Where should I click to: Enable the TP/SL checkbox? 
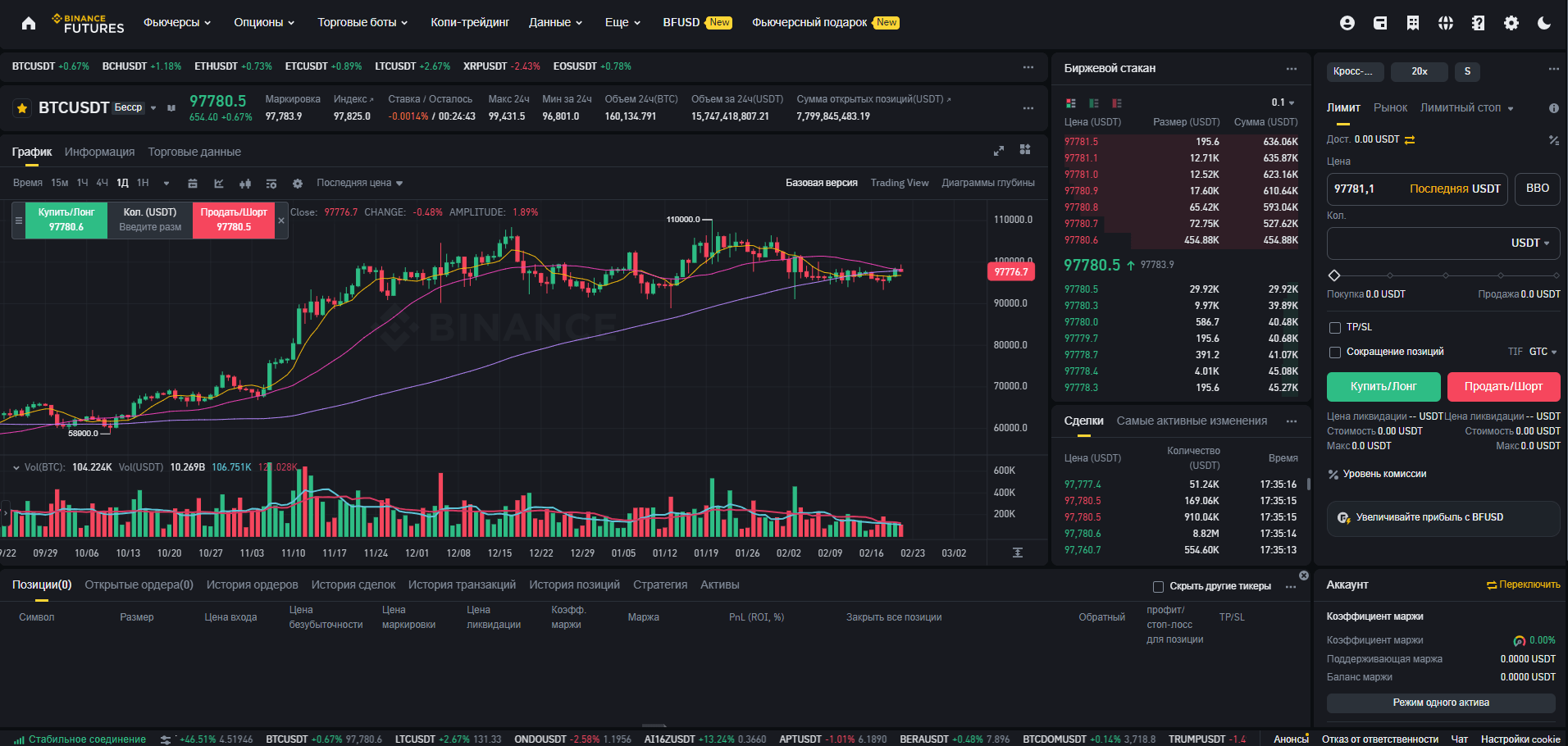tap(1335, 328)
